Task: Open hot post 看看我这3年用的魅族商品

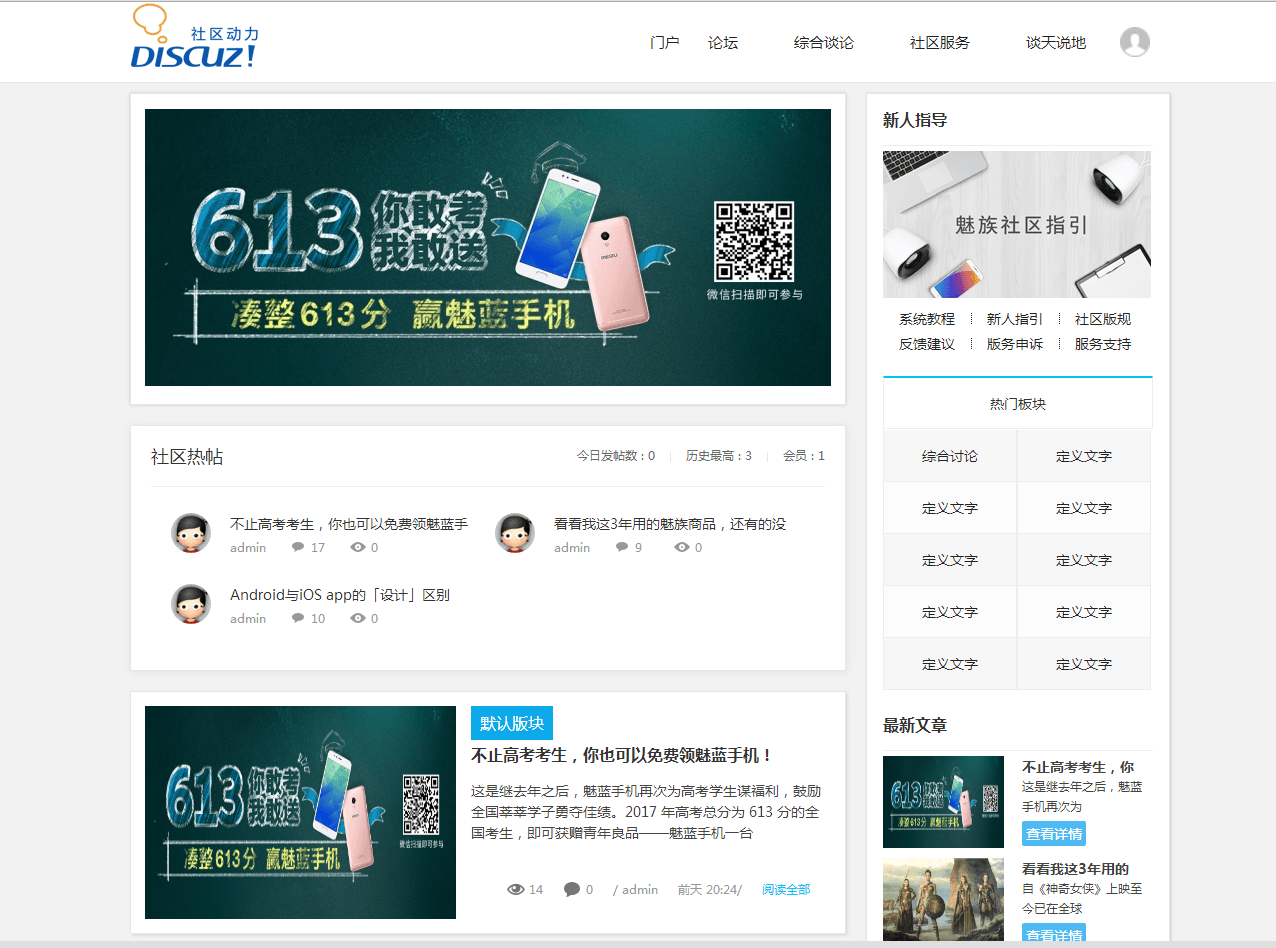Action: (x=670, y=524)
